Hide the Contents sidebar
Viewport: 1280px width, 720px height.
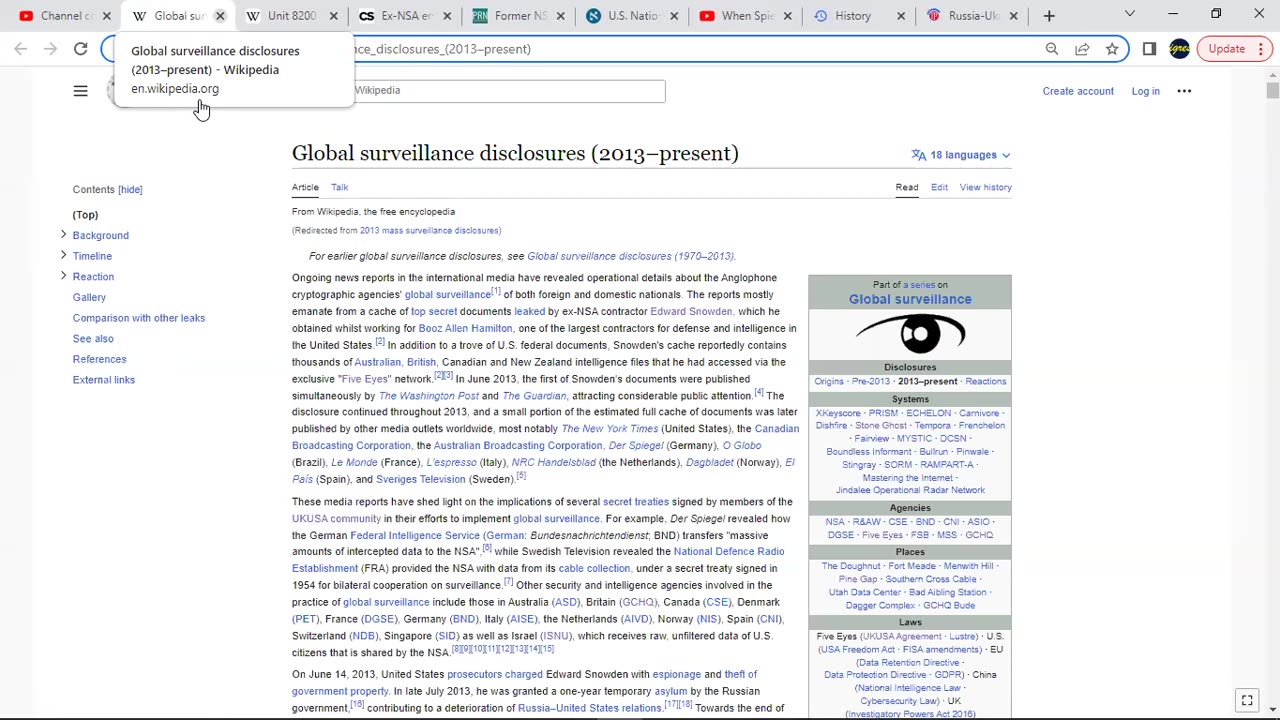pos(130,189)
